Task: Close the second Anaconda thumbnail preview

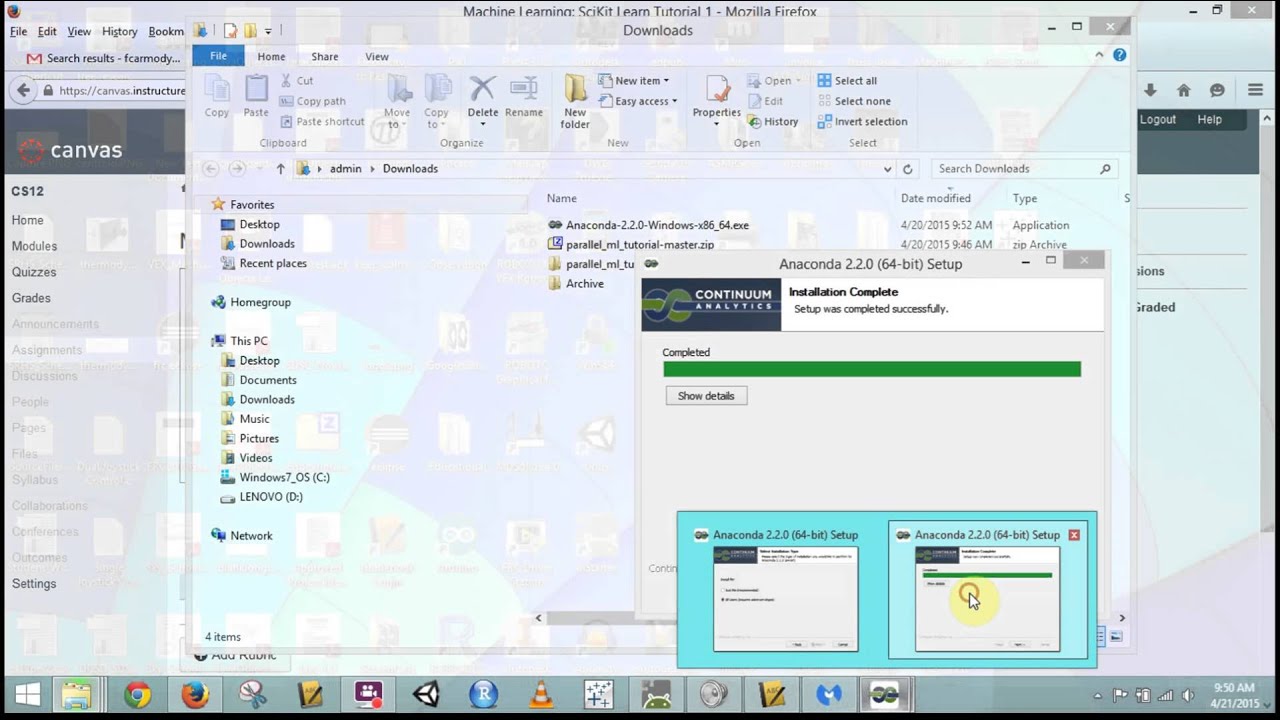Action: (1074, 535)
